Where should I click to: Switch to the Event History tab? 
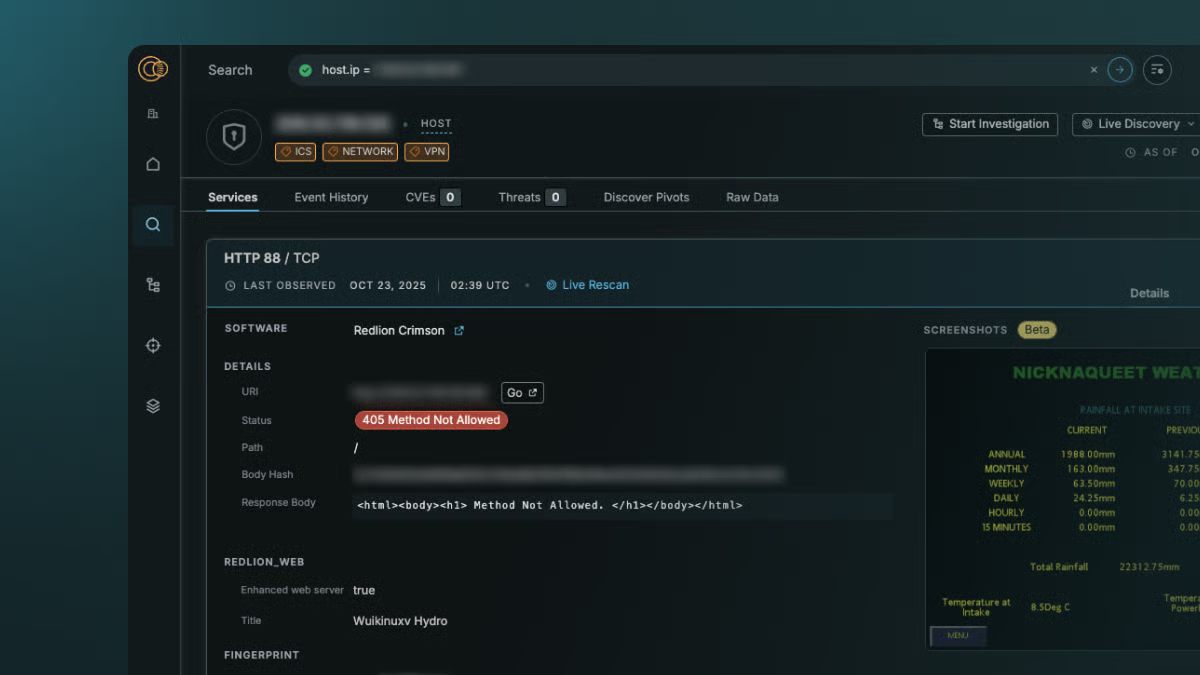[x=331, y=197]
